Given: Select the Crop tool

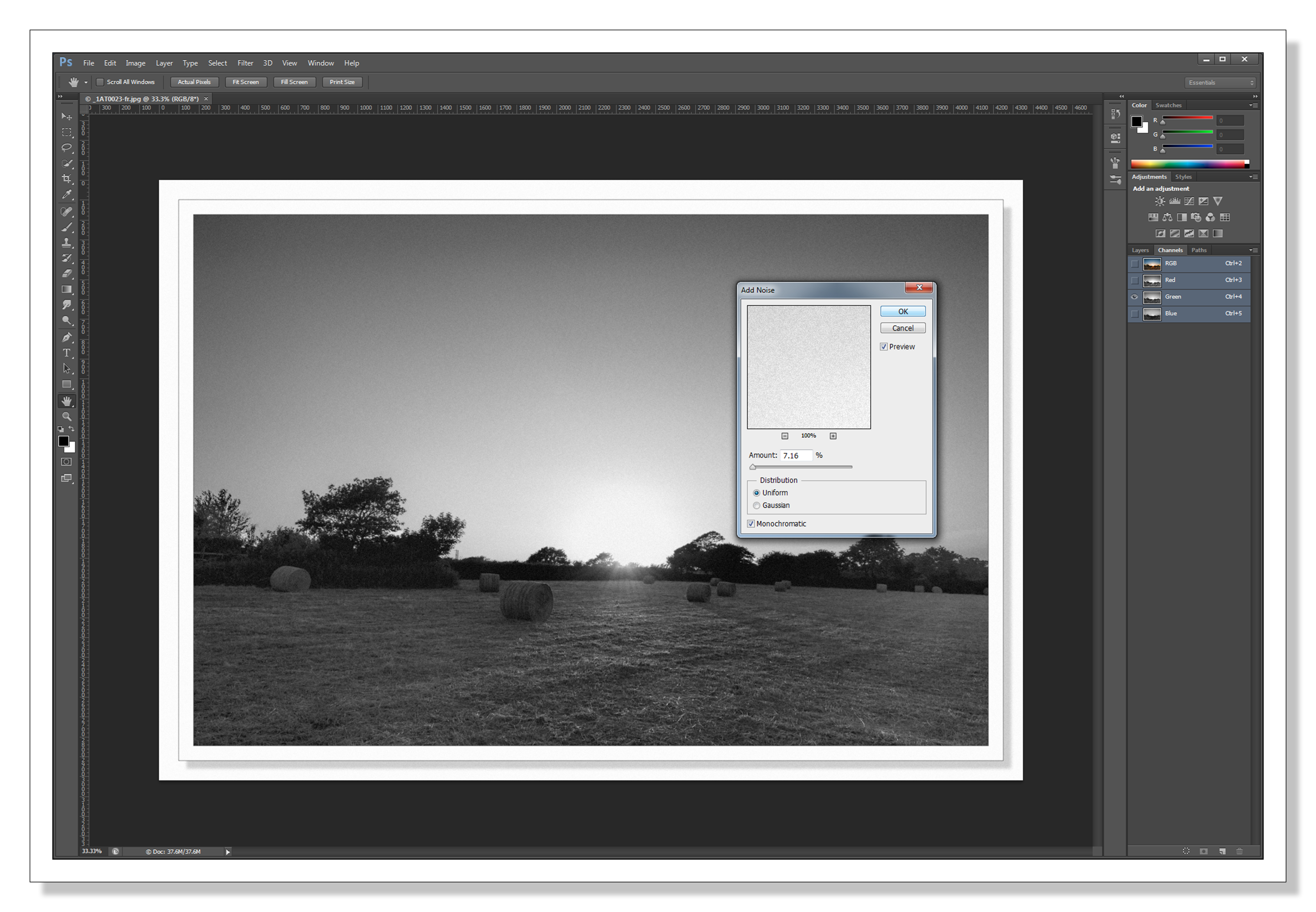Looking at the screenshot, I should pyautogui.click(x=67, y=179).
